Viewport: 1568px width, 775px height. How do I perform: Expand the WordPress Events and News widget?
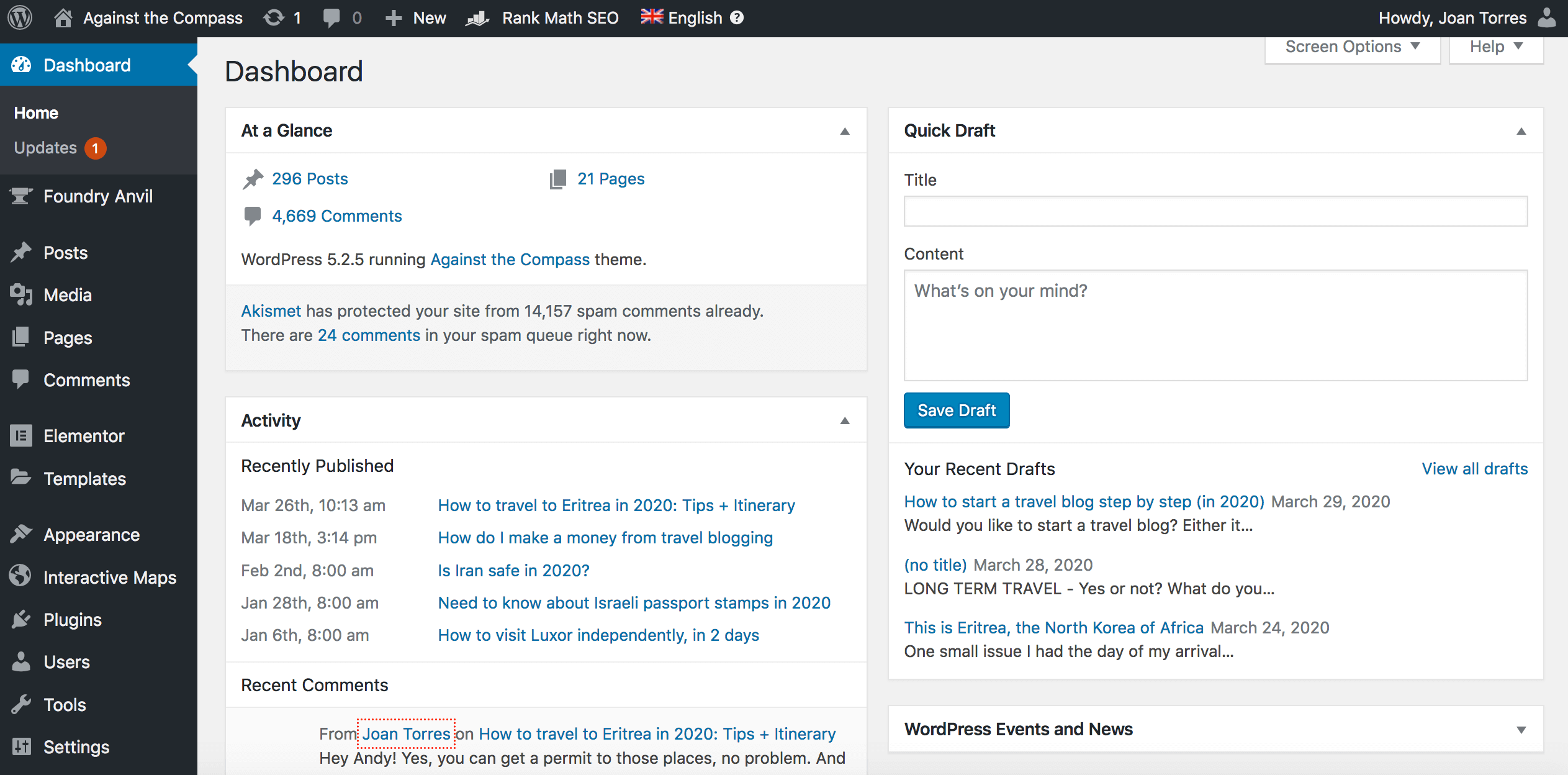(1521, 730)
